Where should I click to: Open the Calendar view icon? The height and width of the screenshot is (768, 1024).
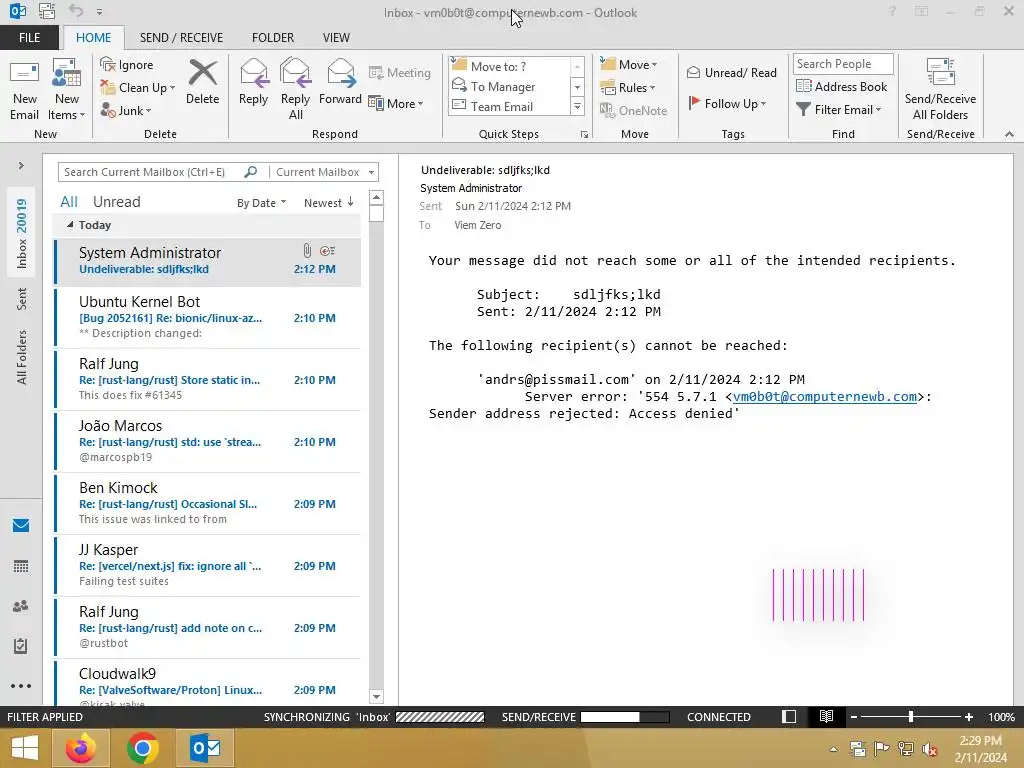click(21, 566)
